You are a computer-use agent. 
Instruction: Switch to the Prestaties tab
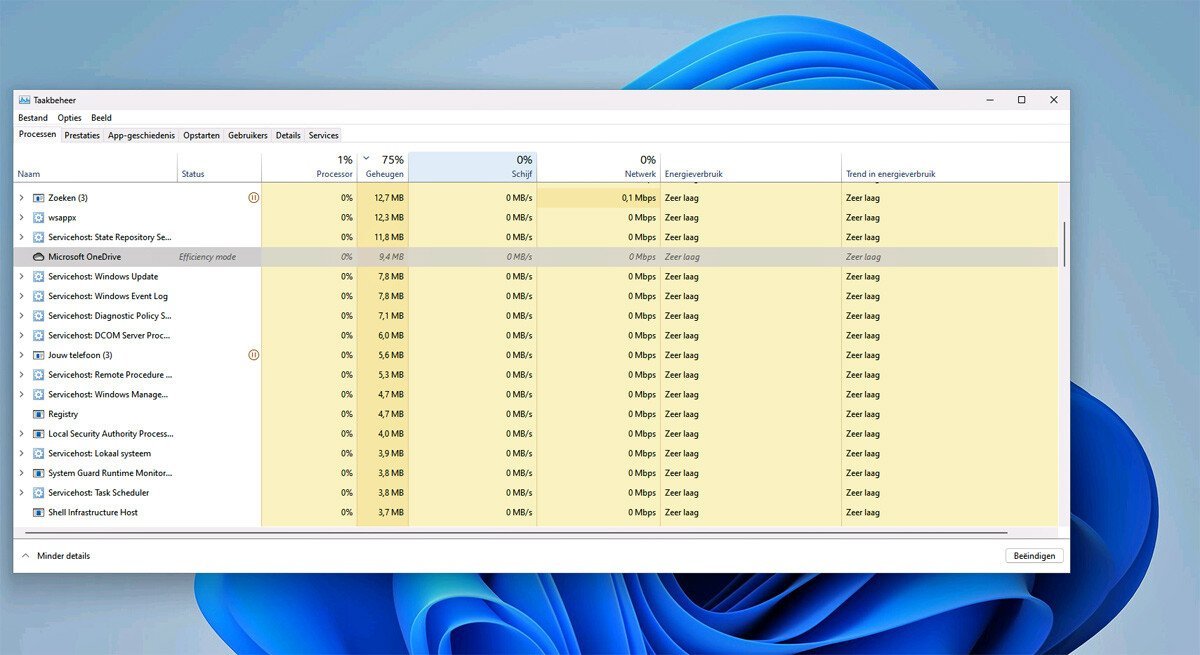(82, 135)
